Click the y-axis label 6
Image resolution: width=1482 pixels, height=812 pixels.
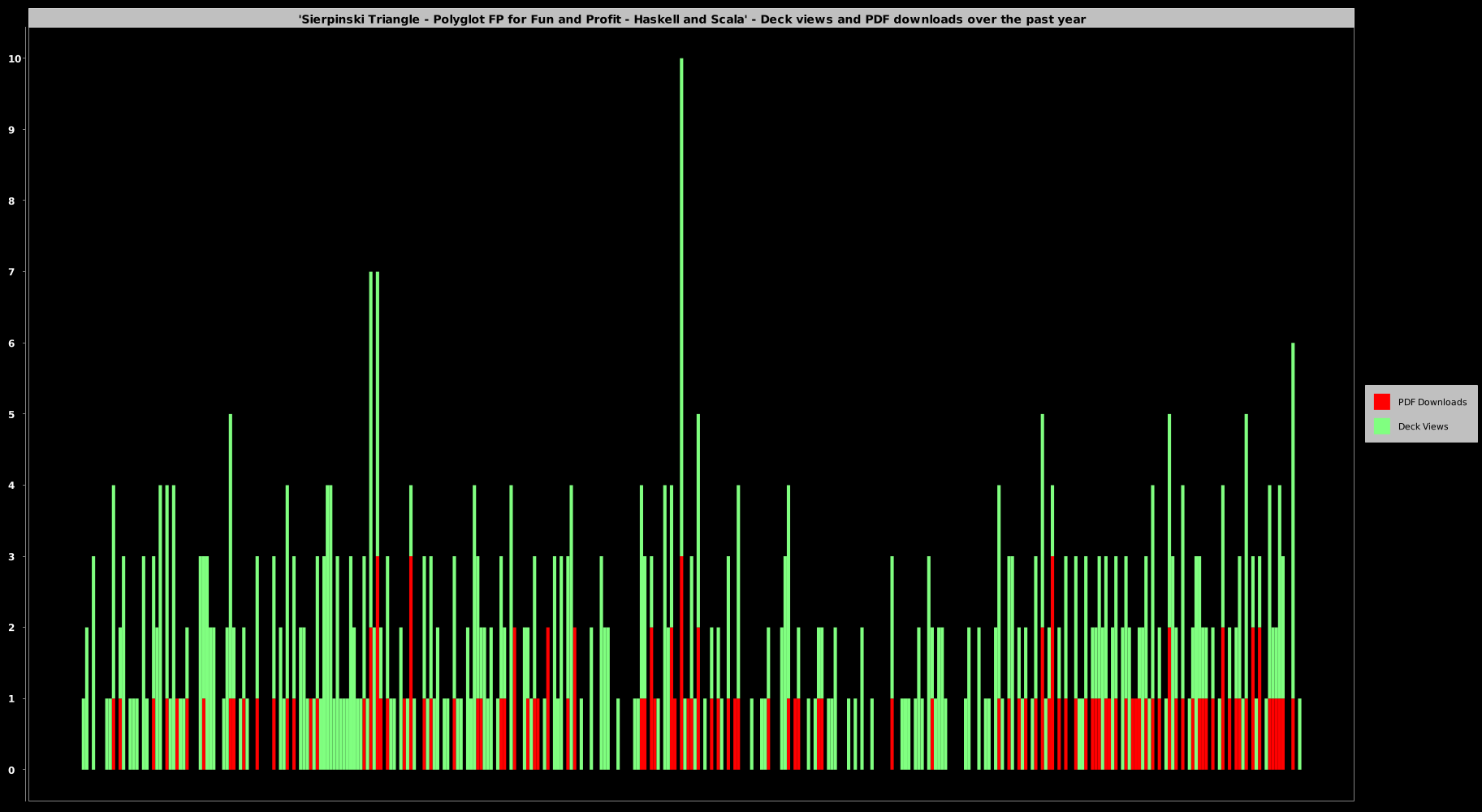pyautogui.click(x=12, y=343)
